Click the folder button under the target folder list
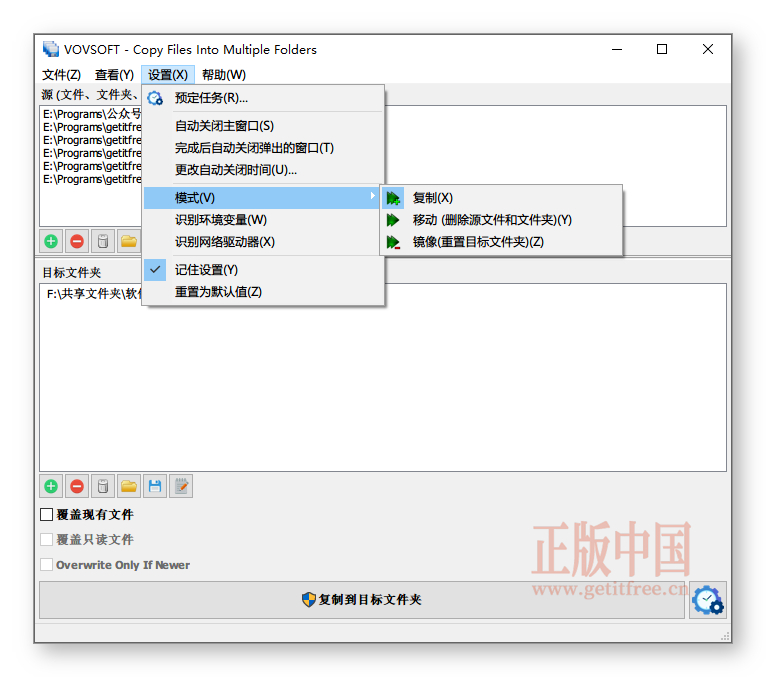This screenshot has width=766, height=677. [129, 487]
